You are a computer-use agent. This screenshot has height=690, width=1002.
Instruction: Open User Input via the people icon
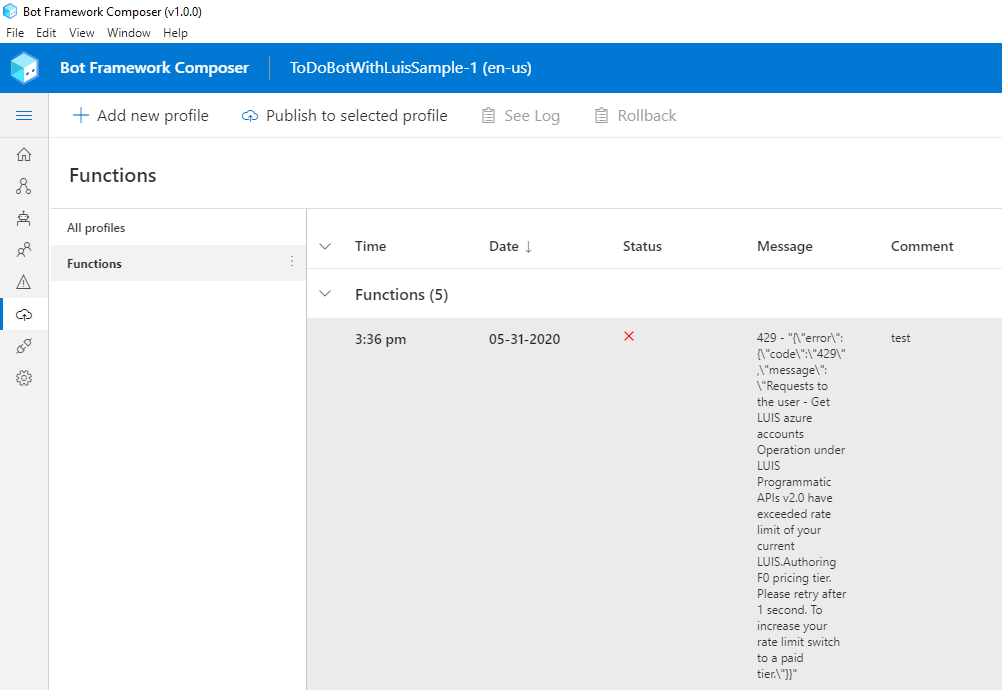pyautogui.click(x=24, y=249)
